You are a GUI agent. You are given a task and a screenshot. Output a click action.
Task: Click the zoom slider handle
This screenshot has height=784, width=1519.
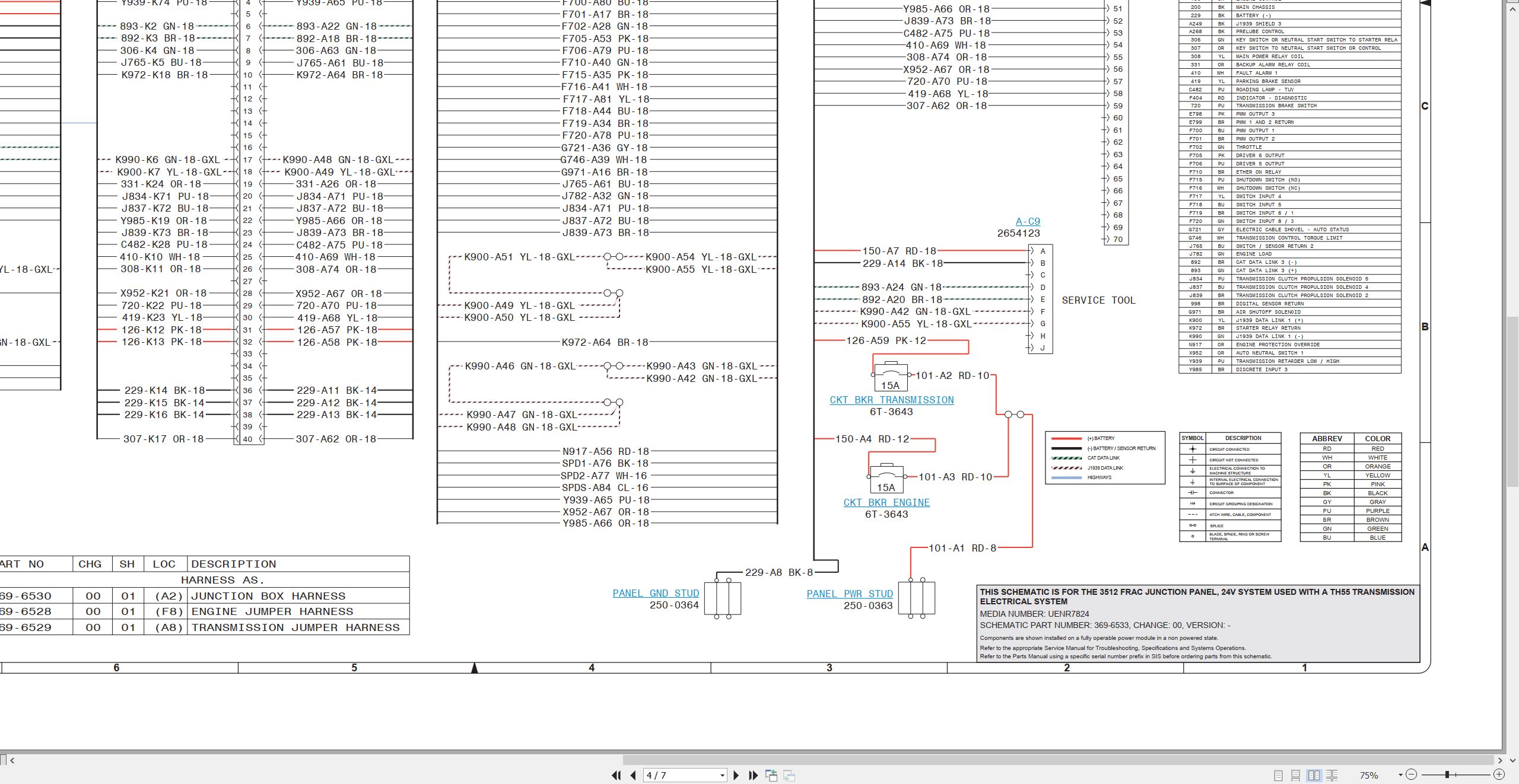pos(1447,775)
